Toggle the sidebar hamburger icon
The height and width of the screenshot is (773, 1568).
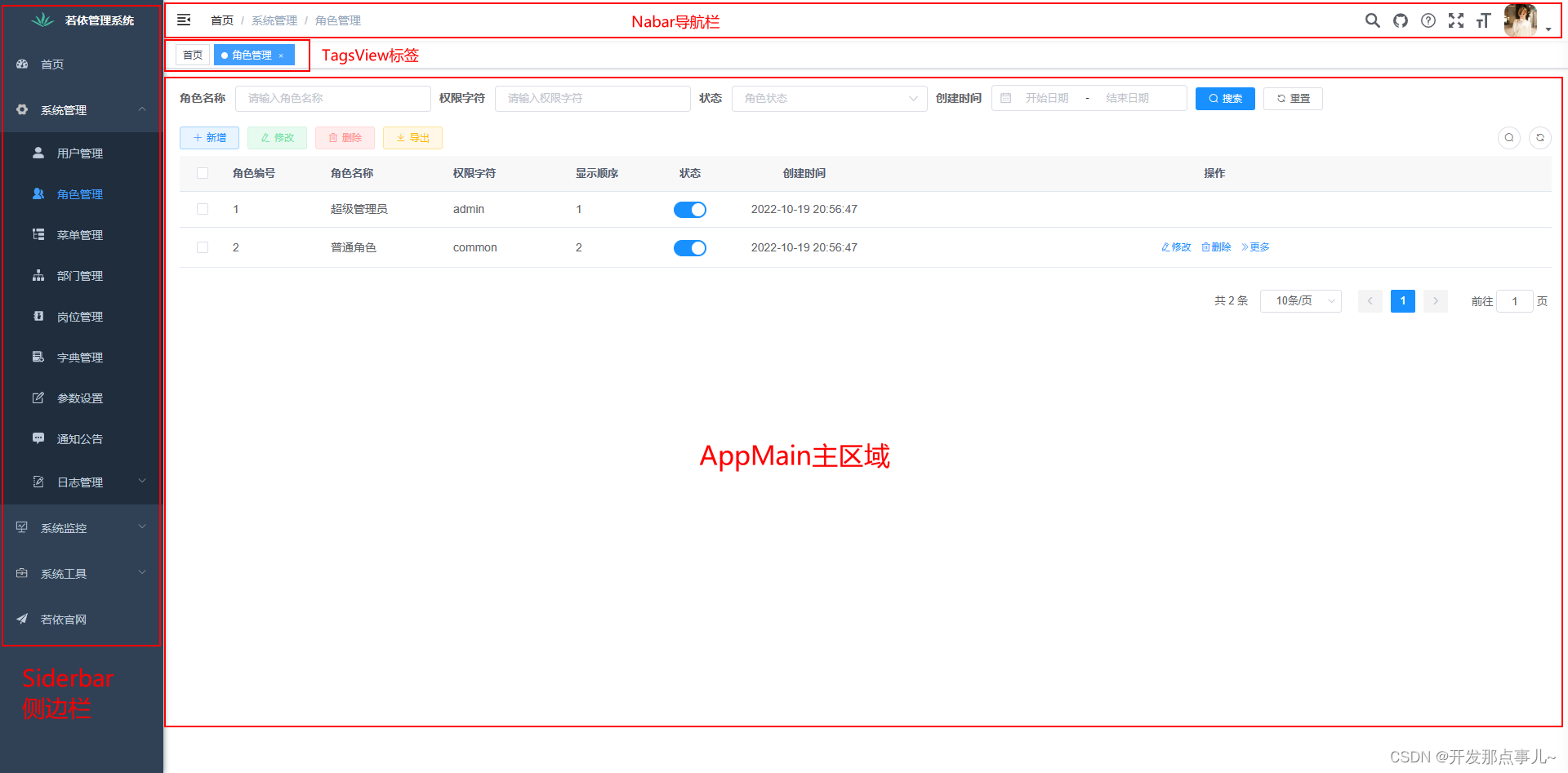tap(184, 20)
